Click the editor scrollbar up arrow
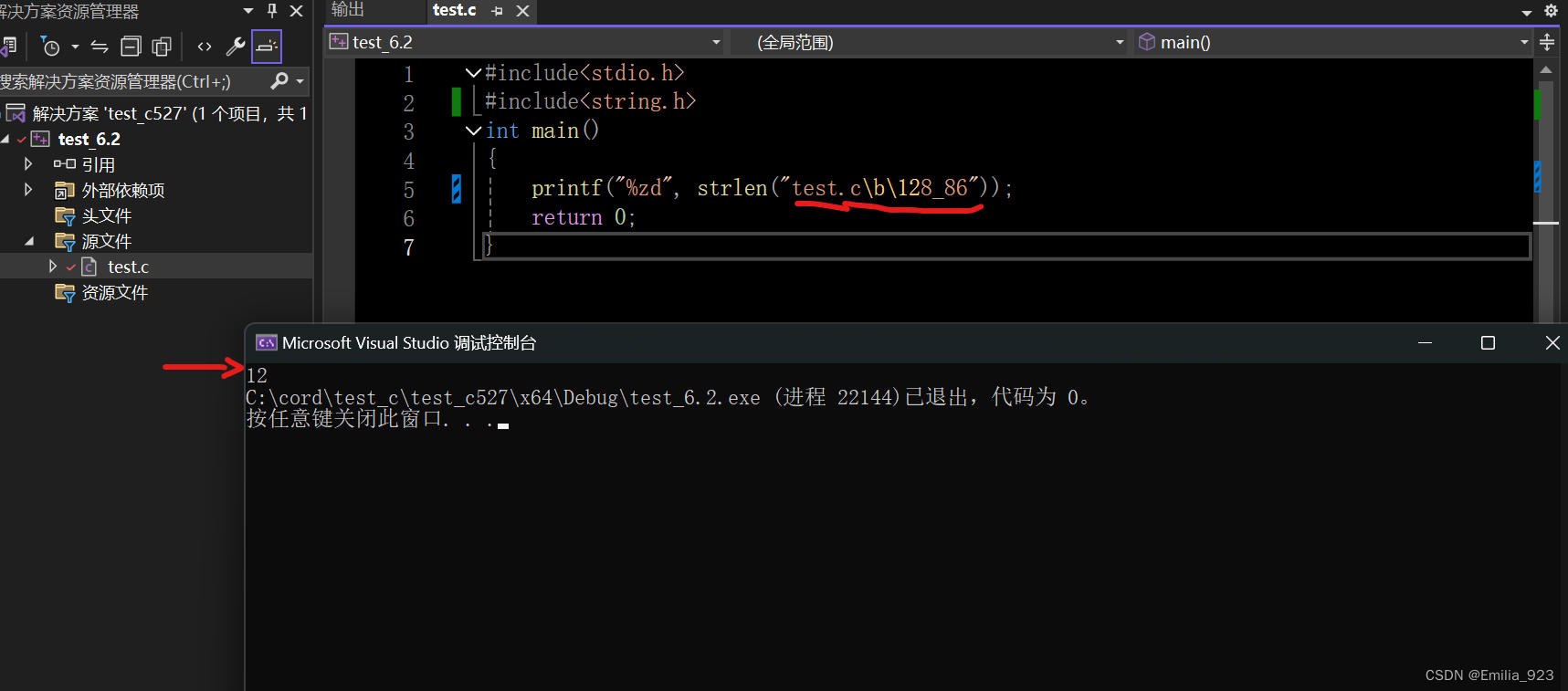 click(1545, 69)
